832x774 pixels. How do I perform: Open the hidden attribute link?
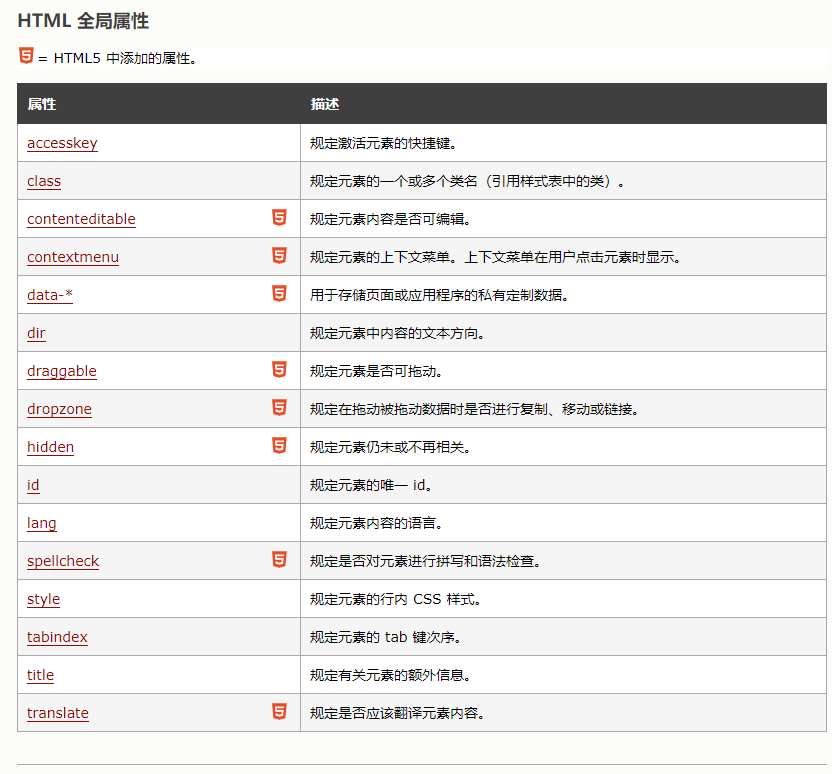click(50, 447)
